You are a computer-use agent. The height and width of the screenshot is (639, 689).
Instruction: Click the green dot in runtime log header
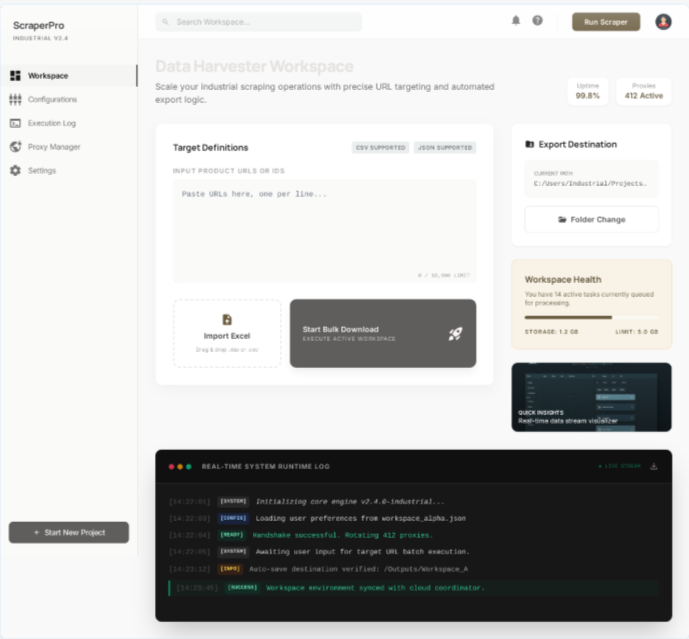point(189,467)
